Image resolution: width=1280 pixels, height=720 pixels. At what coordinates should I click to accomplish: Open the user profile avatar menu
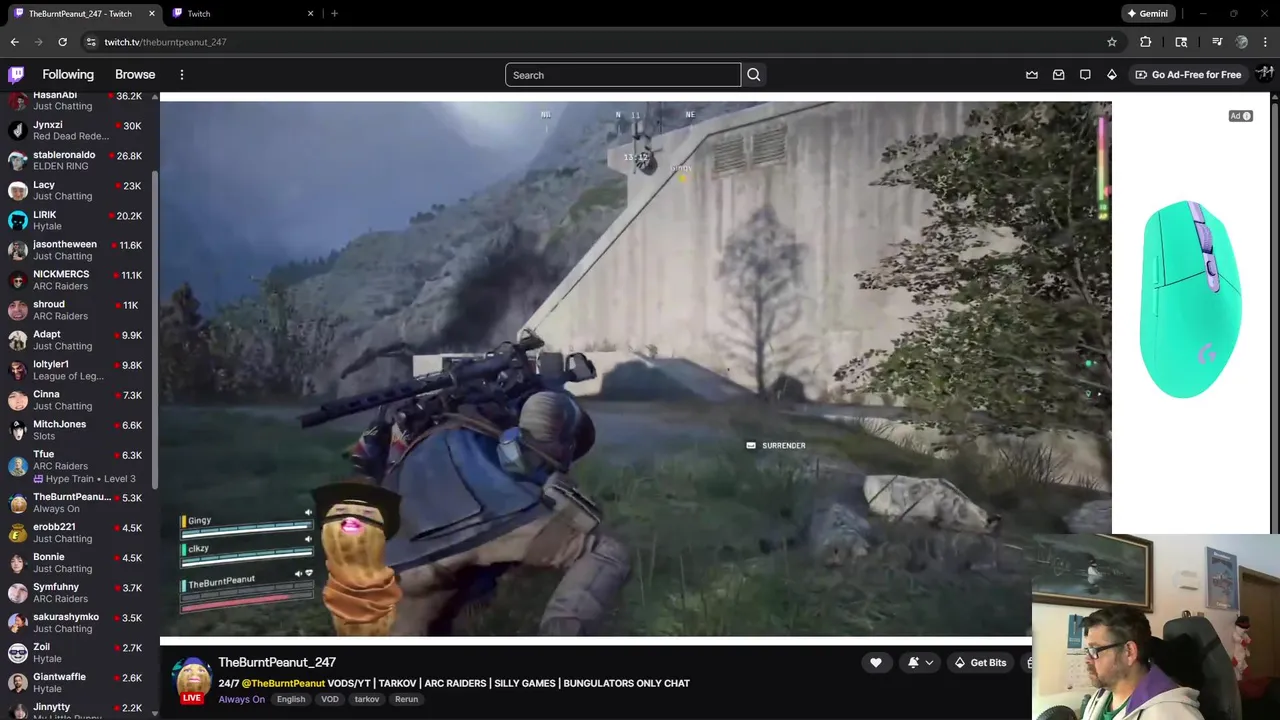click(x=1264, y=74)
